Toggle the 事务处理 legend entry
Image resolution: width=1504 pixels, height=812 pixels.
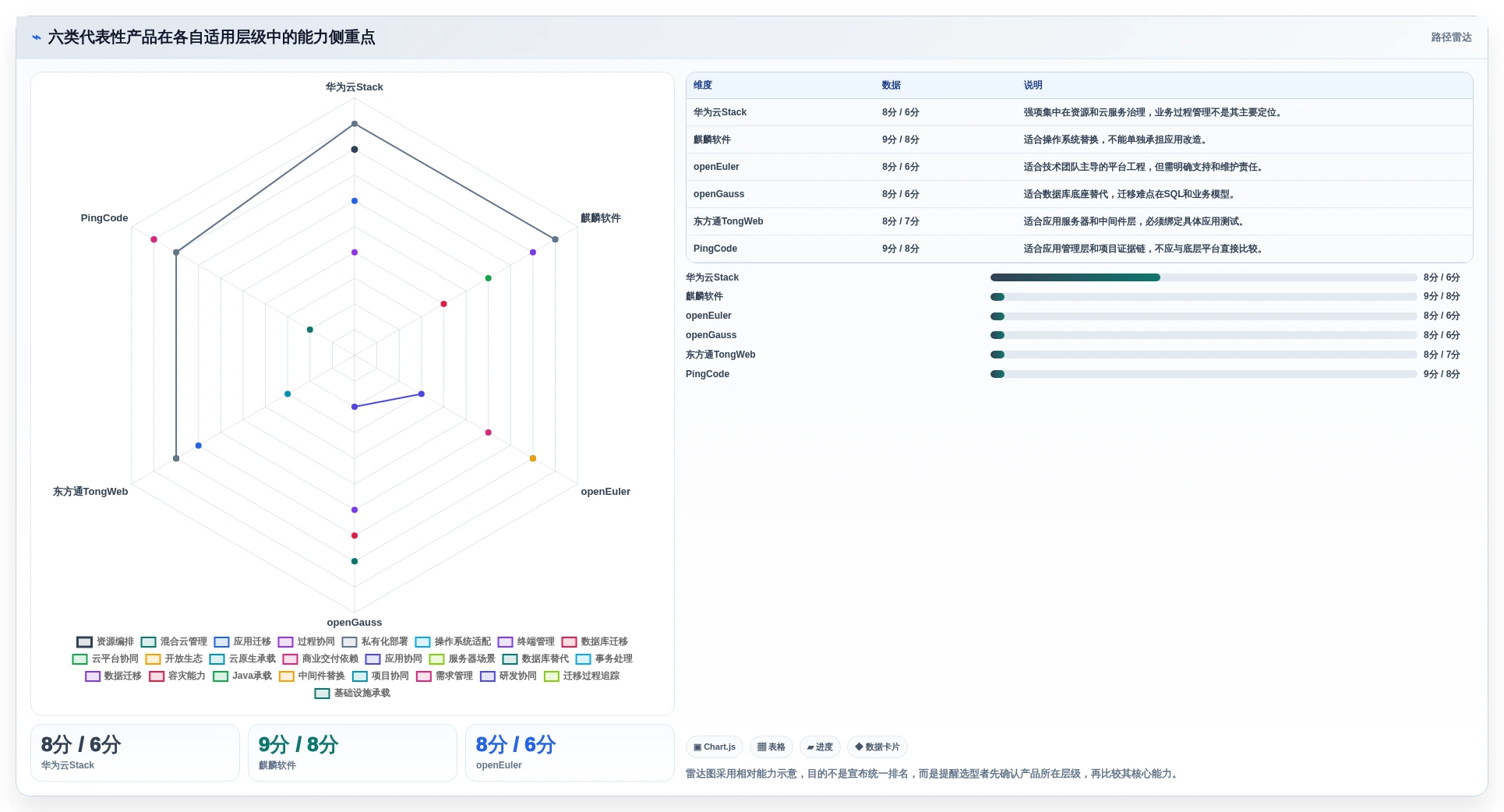(x=604, y=658)
